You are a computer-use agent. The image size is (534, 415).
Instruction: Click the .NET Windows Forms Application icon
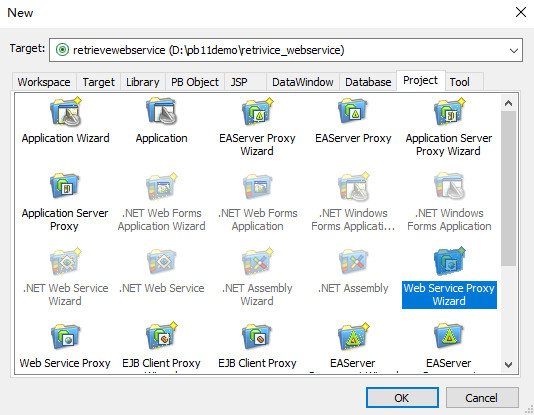[449, 186]
